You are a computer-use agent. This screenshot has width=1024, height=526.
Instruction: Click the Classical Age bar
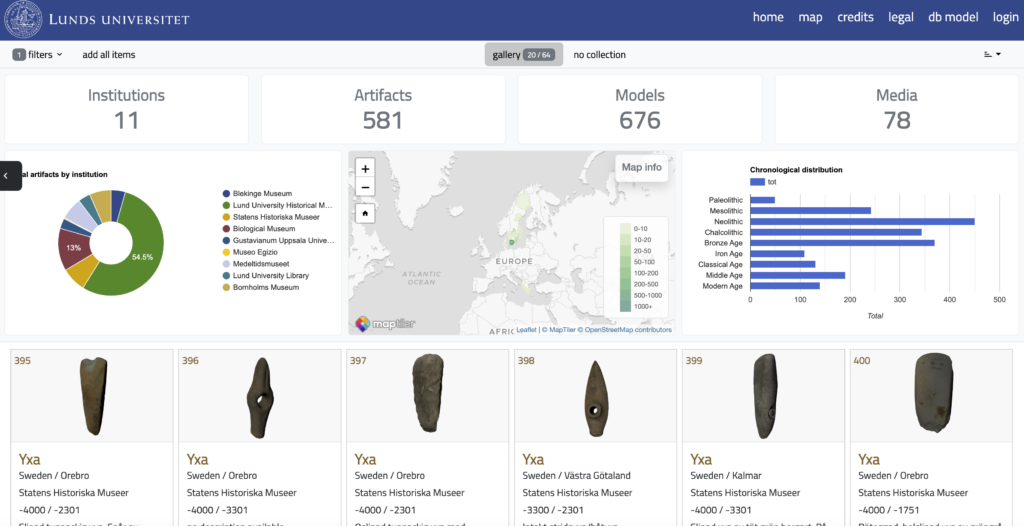tap(783, 265)
